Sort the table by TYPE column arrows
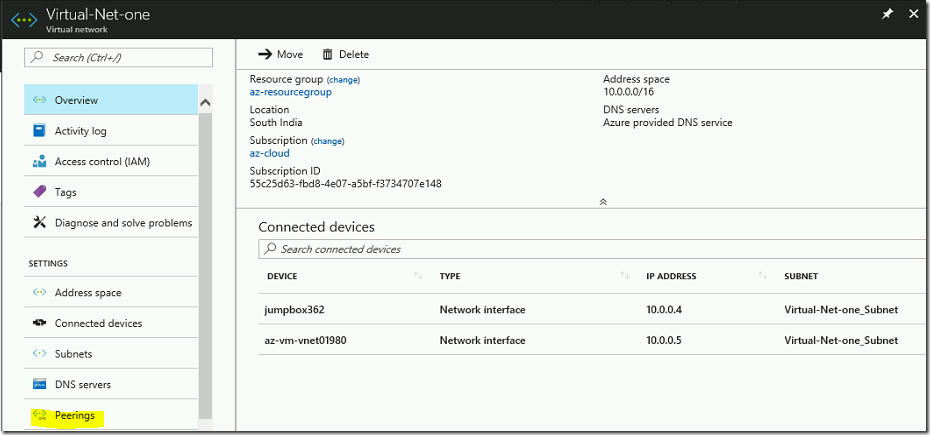Screen dimensions: 930x435 click(x=625, y=275)
